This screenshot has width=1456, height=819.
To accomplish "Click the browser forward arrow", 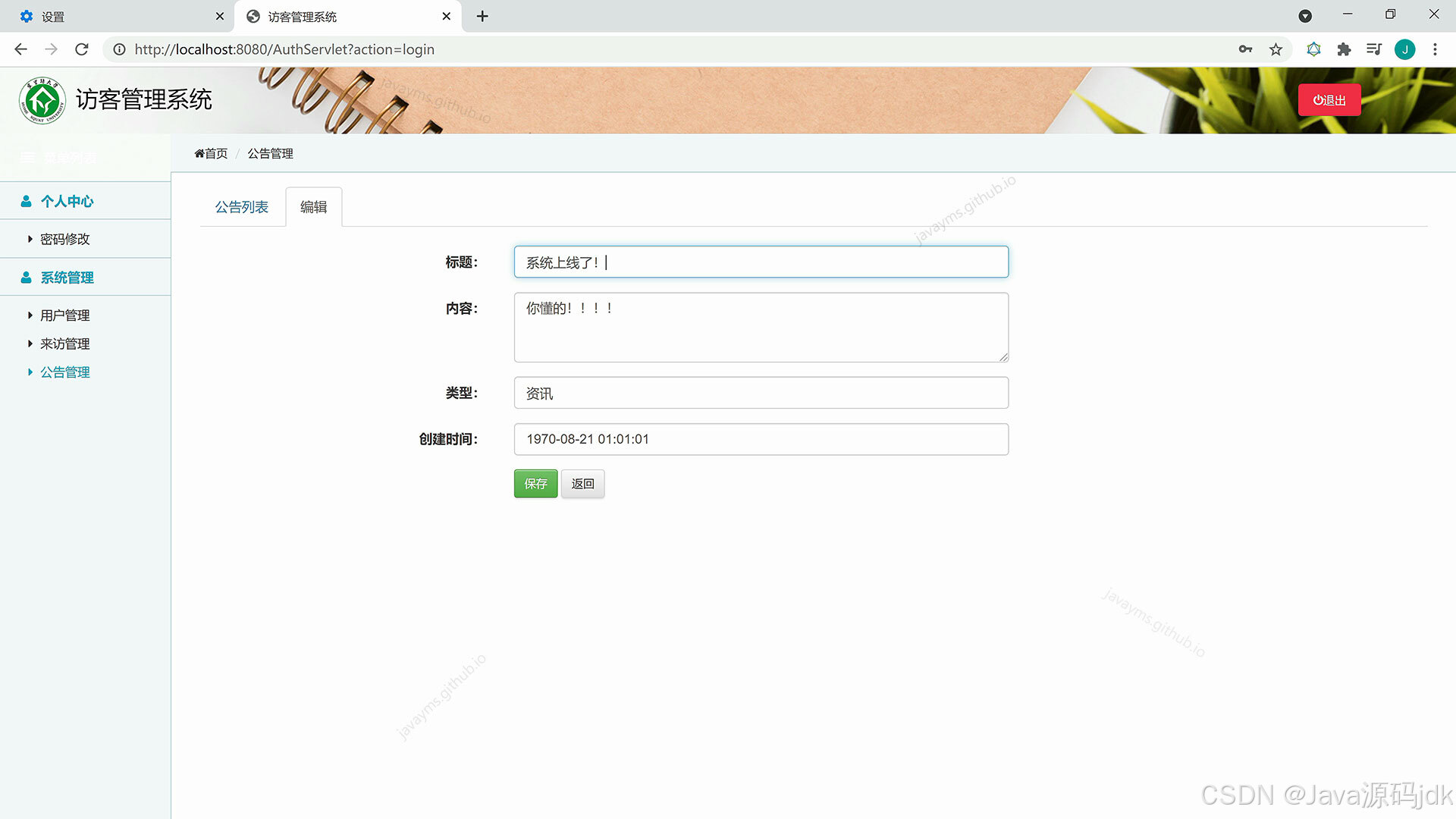I will 51,49.
